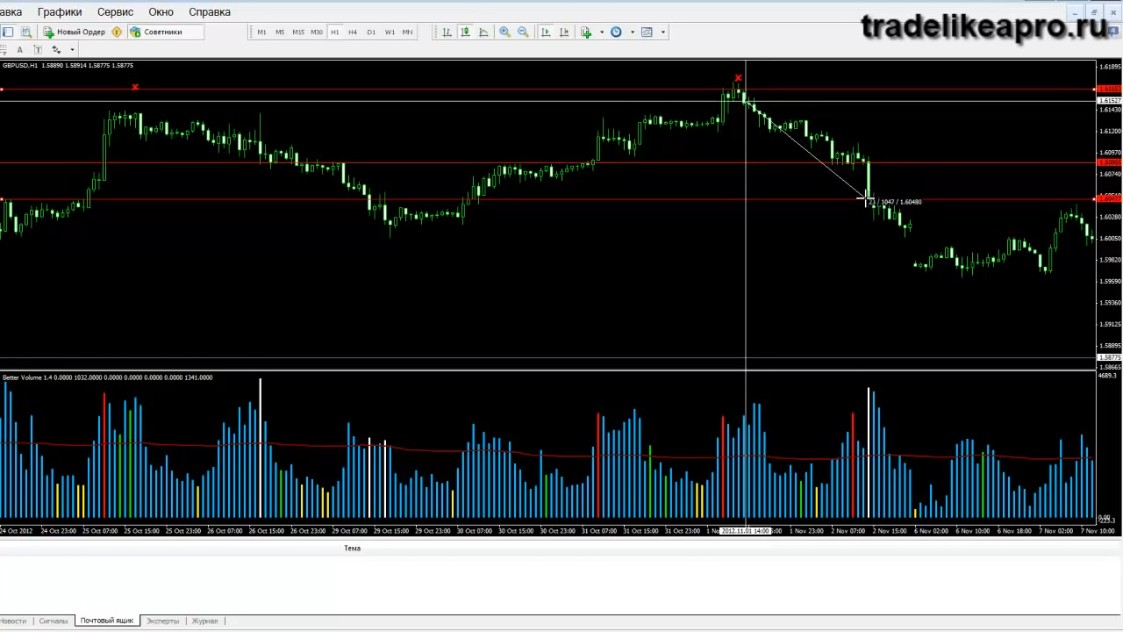Image resolution: width=1123 pixels, height=632 pixels.
Task: Toggle the Советники expert advisors button
Action: coord(156,32)
